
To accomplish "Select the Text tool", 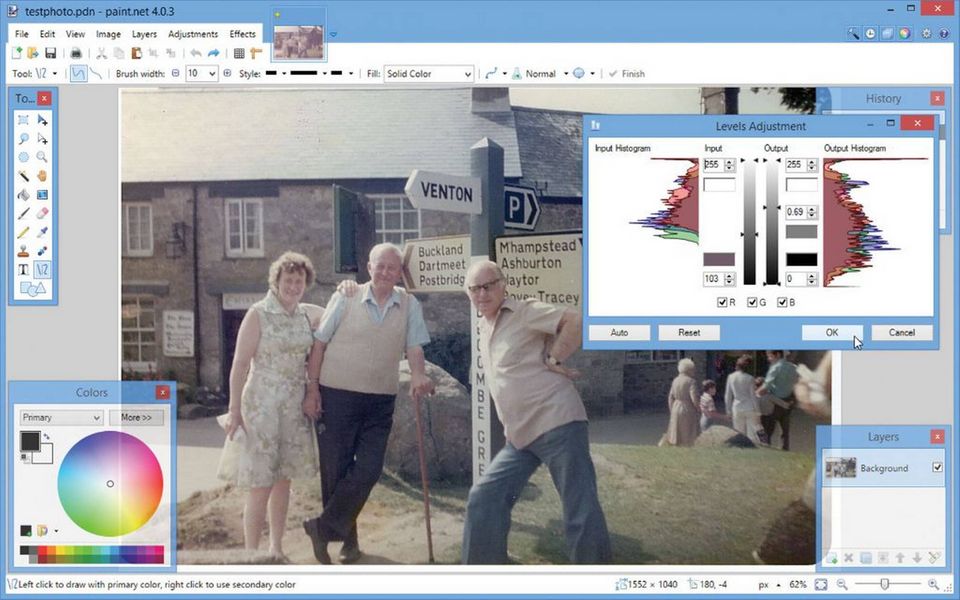I will [x=23, y=270].
